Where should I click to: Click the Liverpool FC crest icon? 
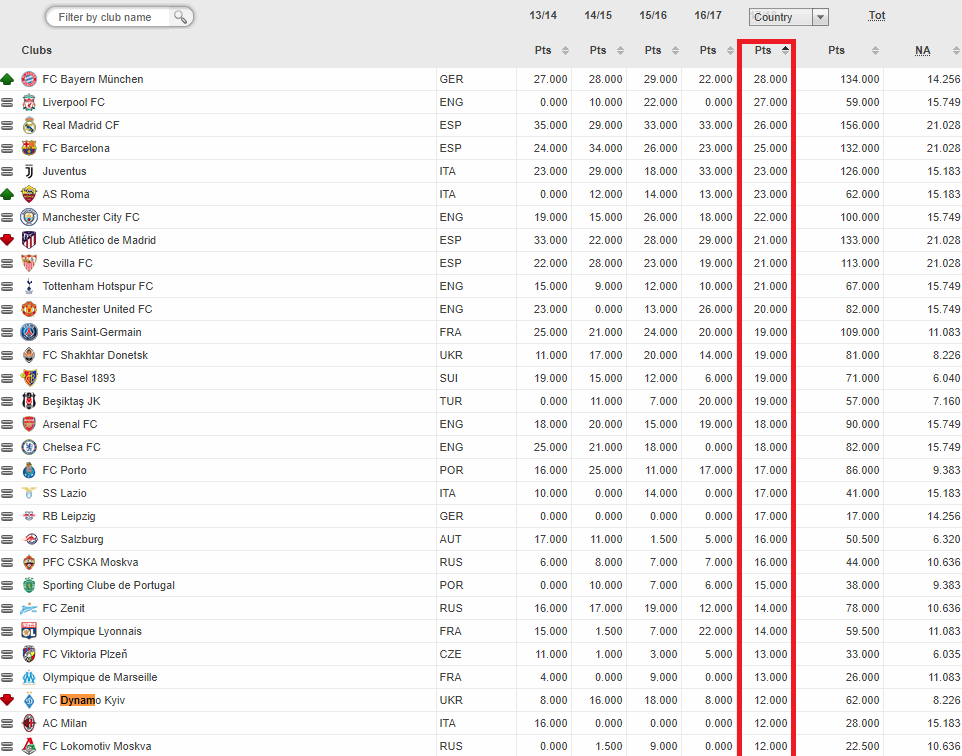(x=29, y=102)
